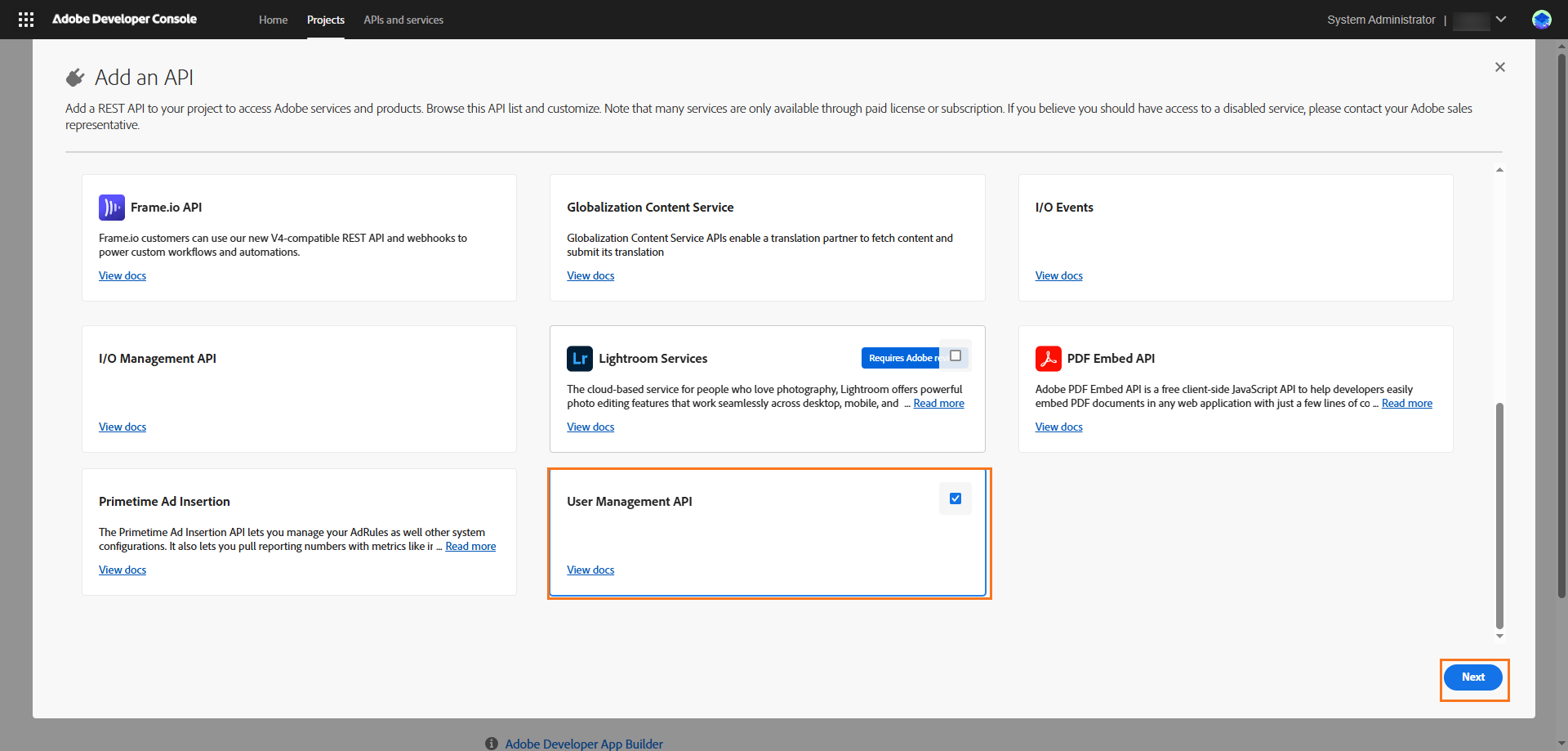Click the API list scroll down arrow
This screenshot has height=751, width=1568.
[x=1499, y=636]
